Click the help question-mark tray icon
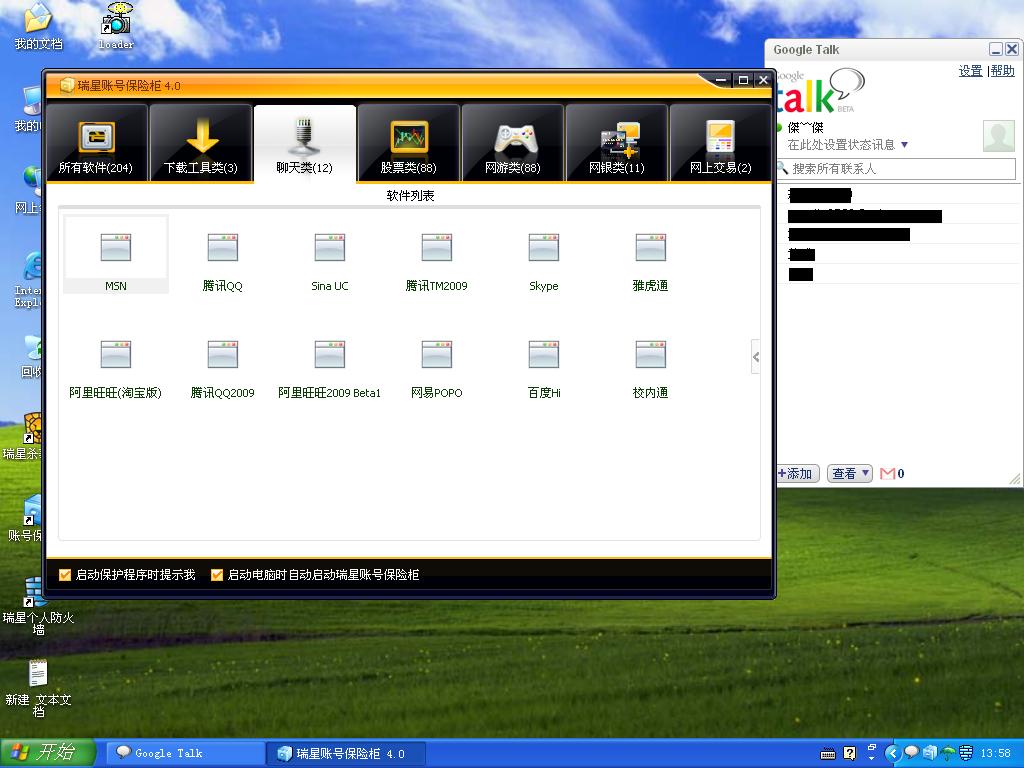This screenshot has width=1024, height=768. tap(850, 753)
